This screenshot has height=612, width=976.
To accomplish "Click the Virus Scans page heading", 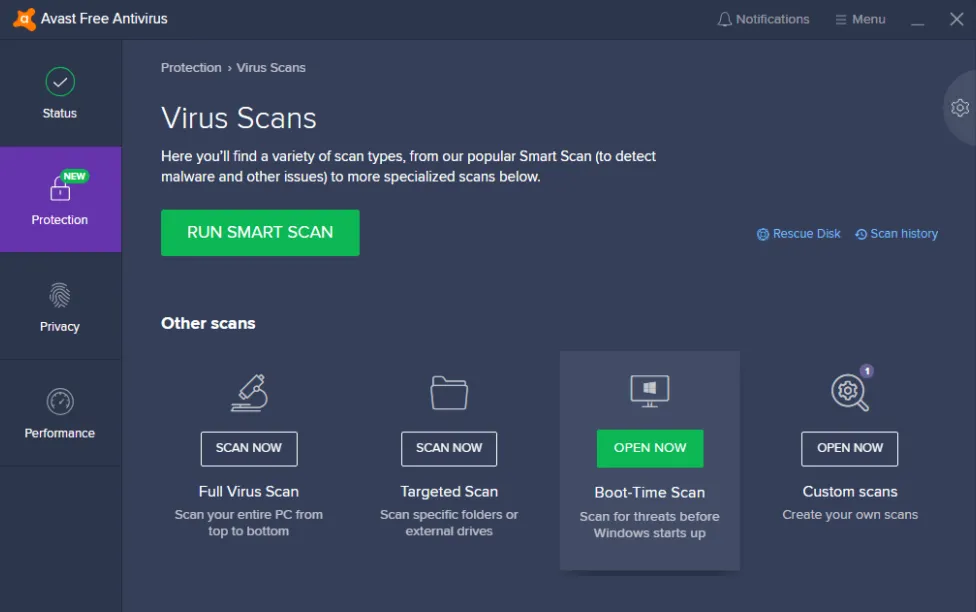I will click(x=239, y=118).
